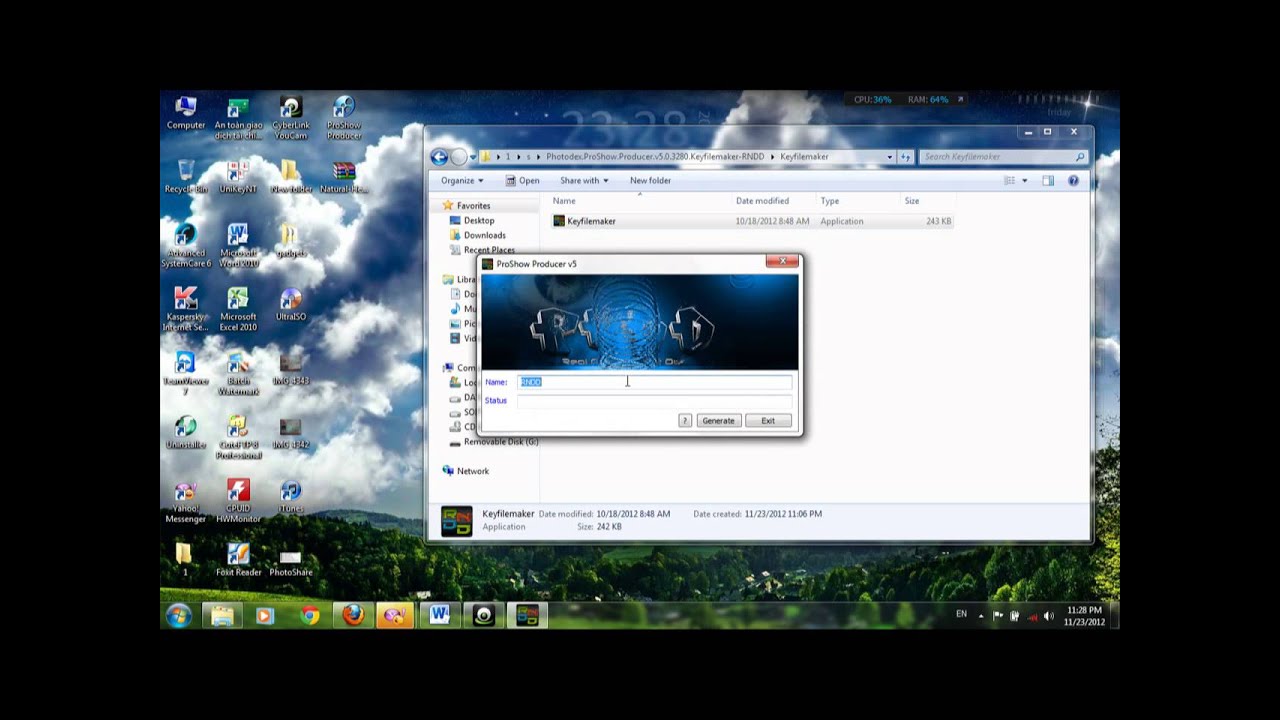This screenshot has height=720, width=1280.
Task: Select the CyberLink YouCam desktop shortcut
Action: [291, 118]
